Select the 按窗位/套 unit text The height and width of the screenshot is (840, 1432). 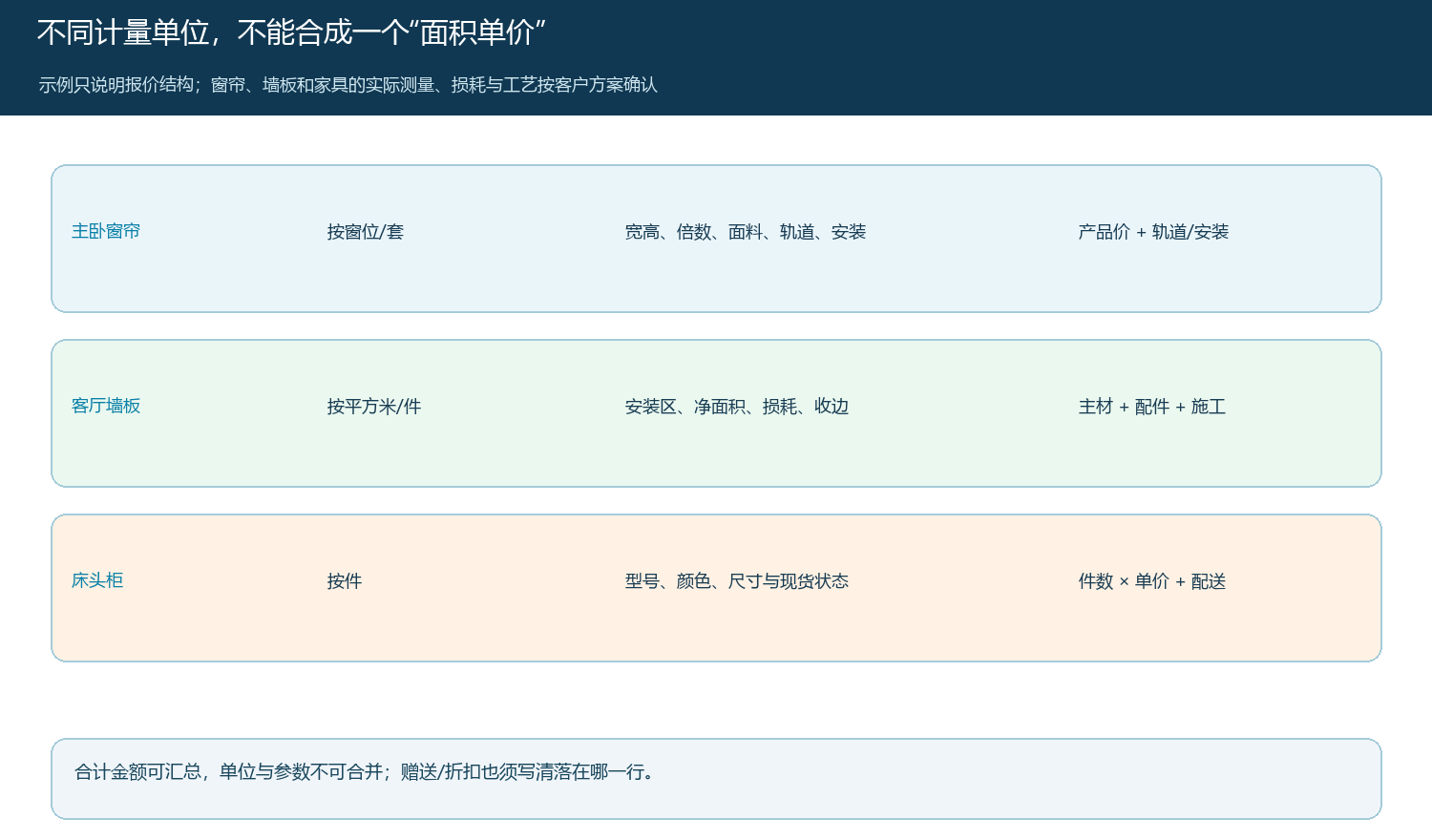(366, 232)
